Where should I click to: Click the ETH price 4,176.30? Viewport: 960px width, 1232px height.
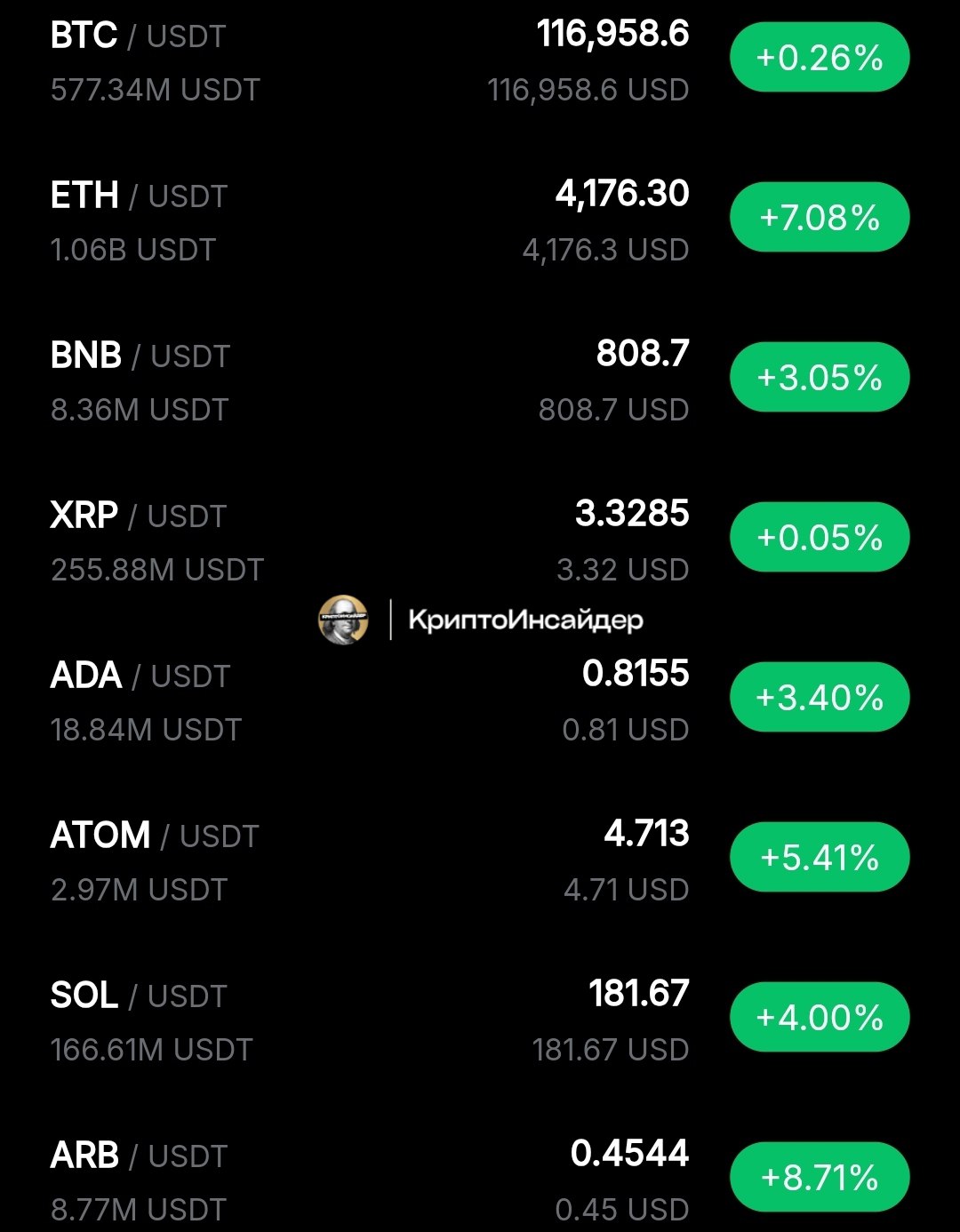[x=622, y=195]
